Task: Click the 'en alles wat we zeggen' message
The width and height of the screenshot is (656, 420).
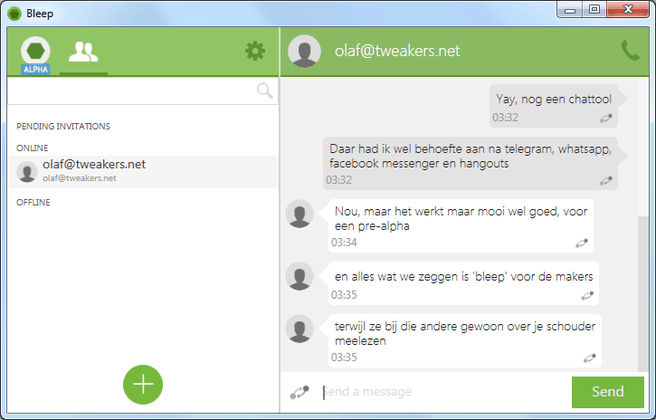Action: pos(464,283)
